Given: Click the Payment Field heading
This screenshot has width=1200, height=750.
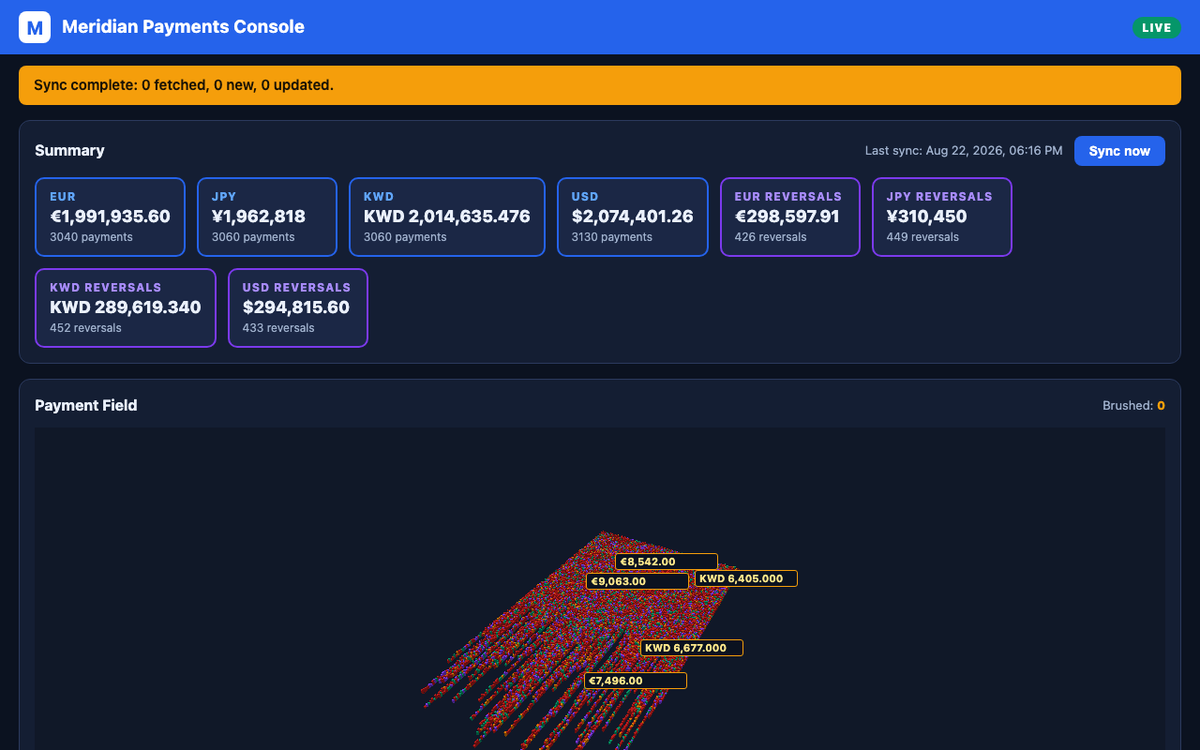Looking at the screenshot, I should coord(86,405).
